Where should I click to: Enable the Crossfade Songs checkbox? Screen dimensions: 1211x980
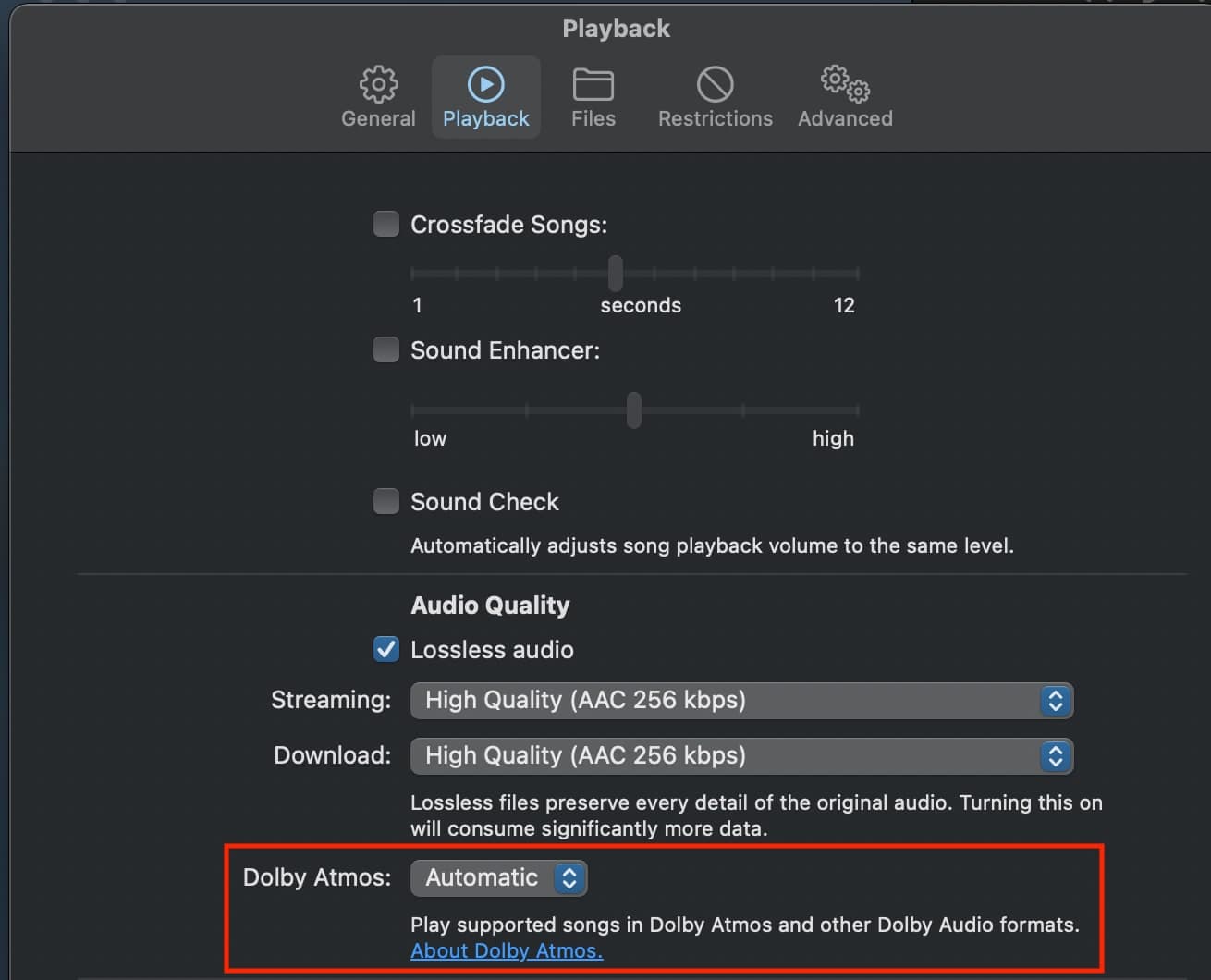(x=385, y=224)
